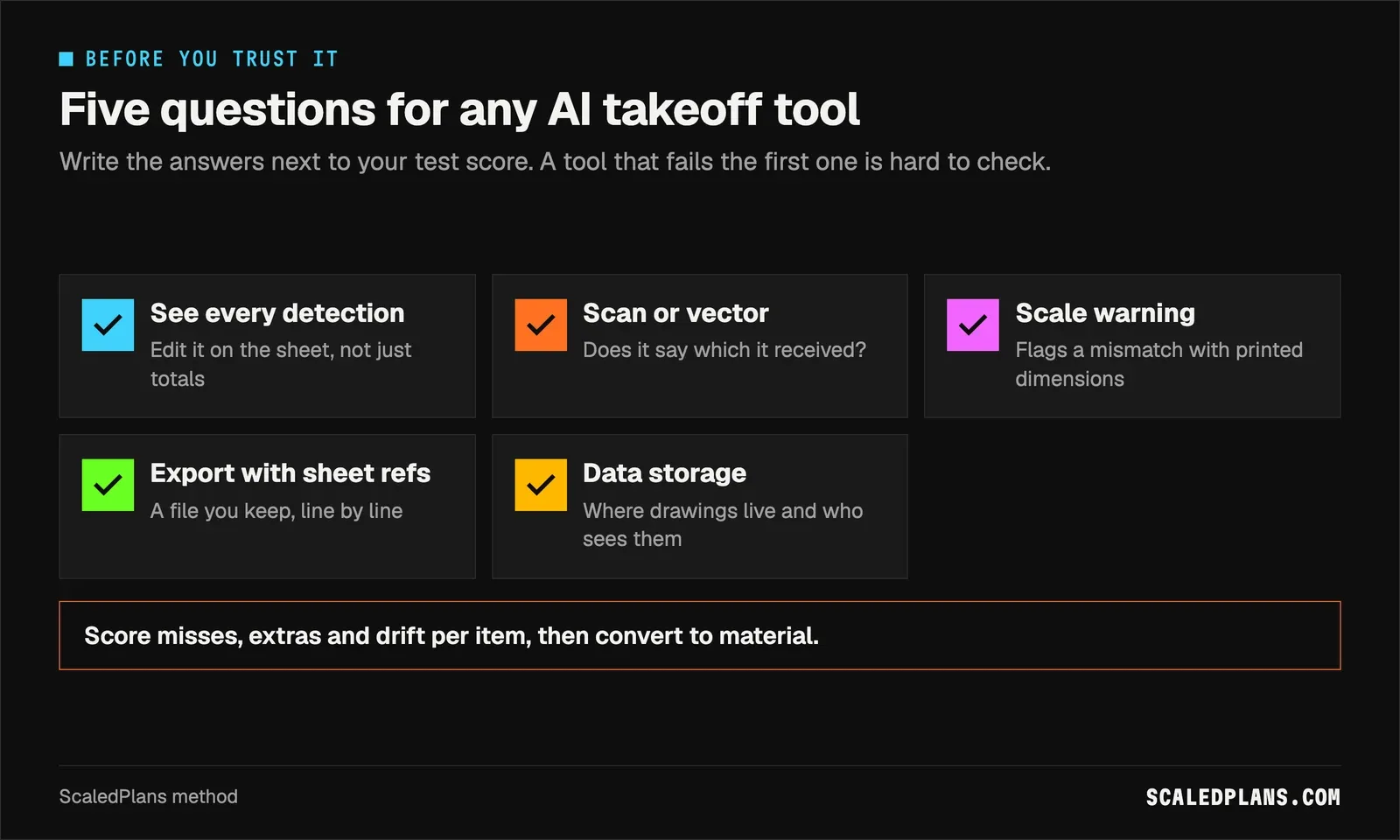Click the small blue square before BEFORE YOU TRUST IT
This screenshot has width=1400, height=840.
(x=66, y=59)
